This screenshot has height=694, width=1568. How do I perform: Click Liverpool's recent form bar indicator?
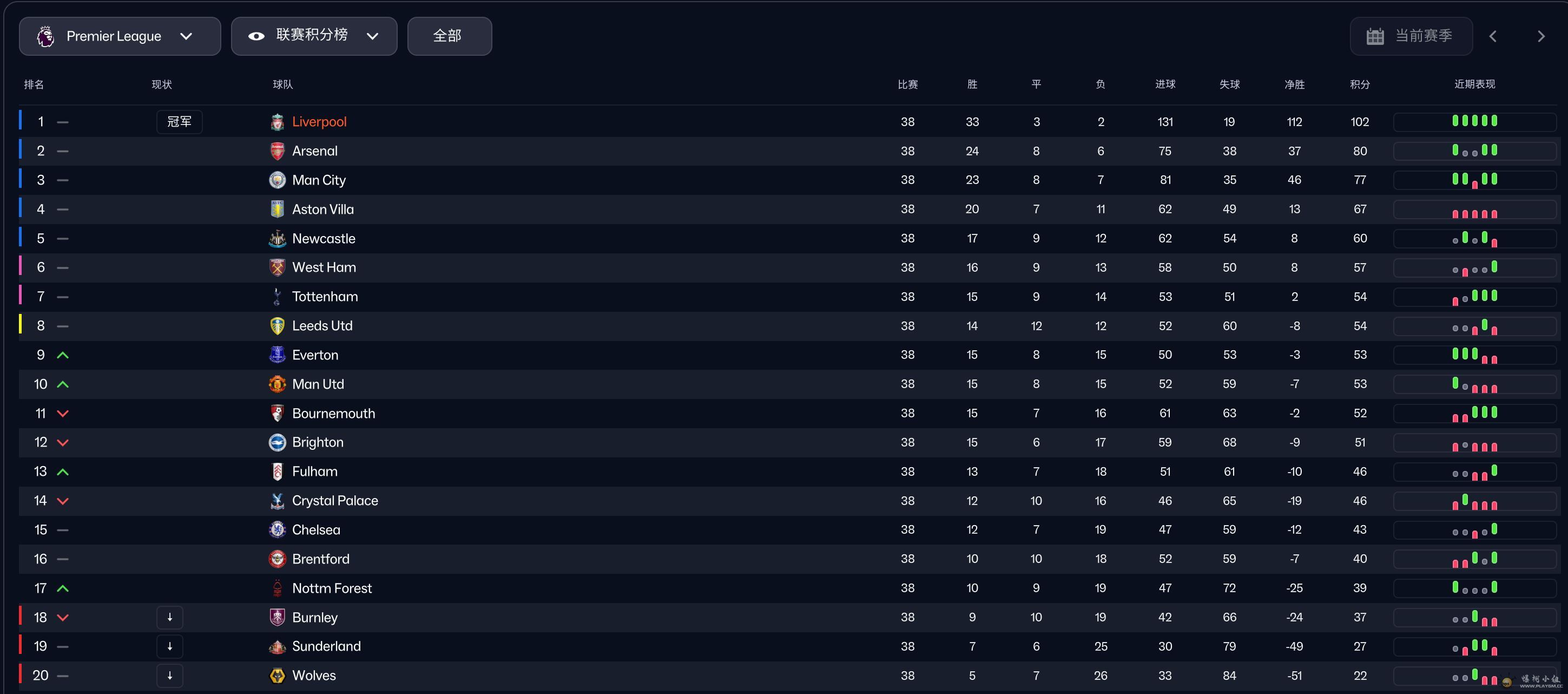(x=1474, y=121)
